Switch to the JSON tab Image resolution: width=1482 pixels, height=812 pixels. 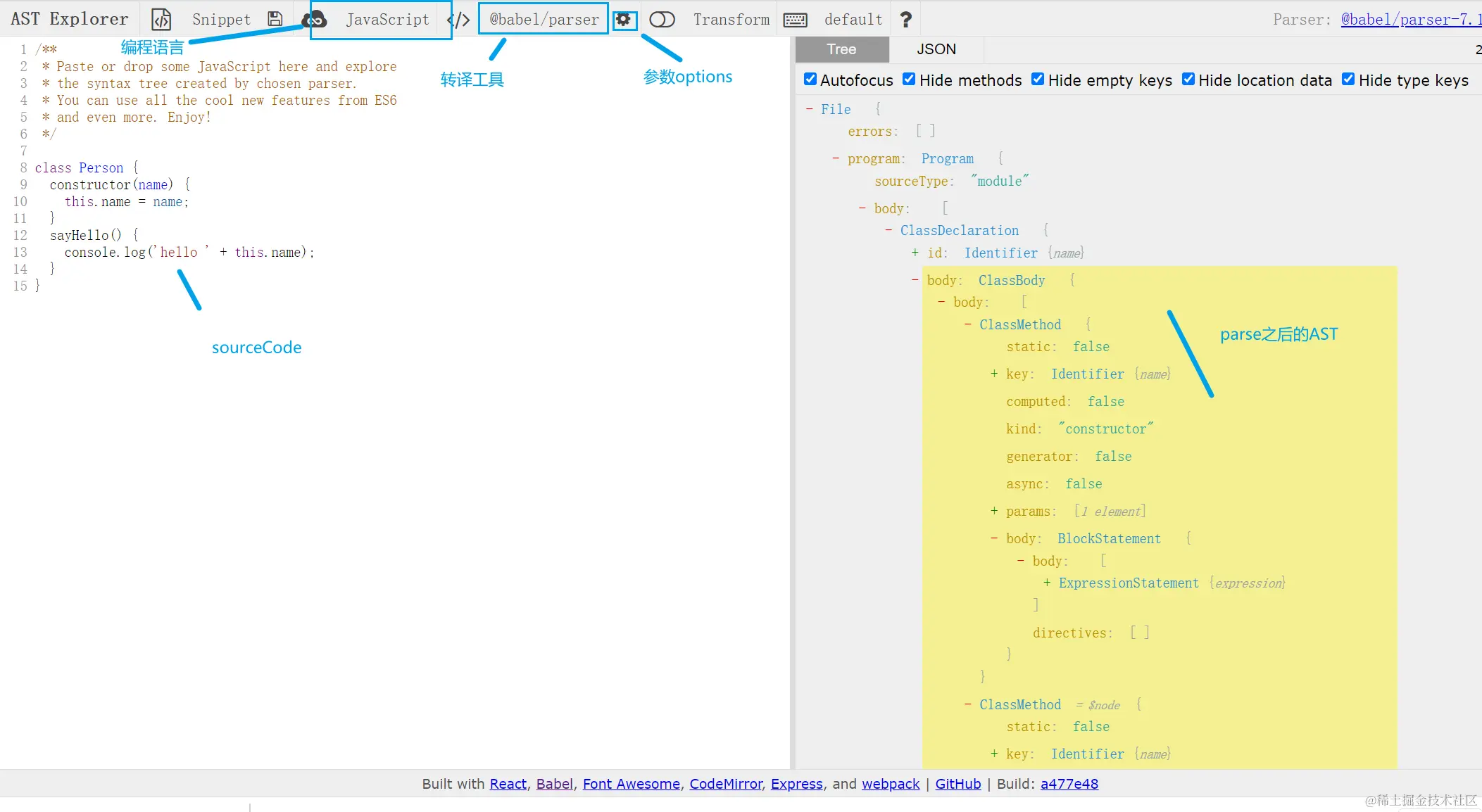(936, 49)
